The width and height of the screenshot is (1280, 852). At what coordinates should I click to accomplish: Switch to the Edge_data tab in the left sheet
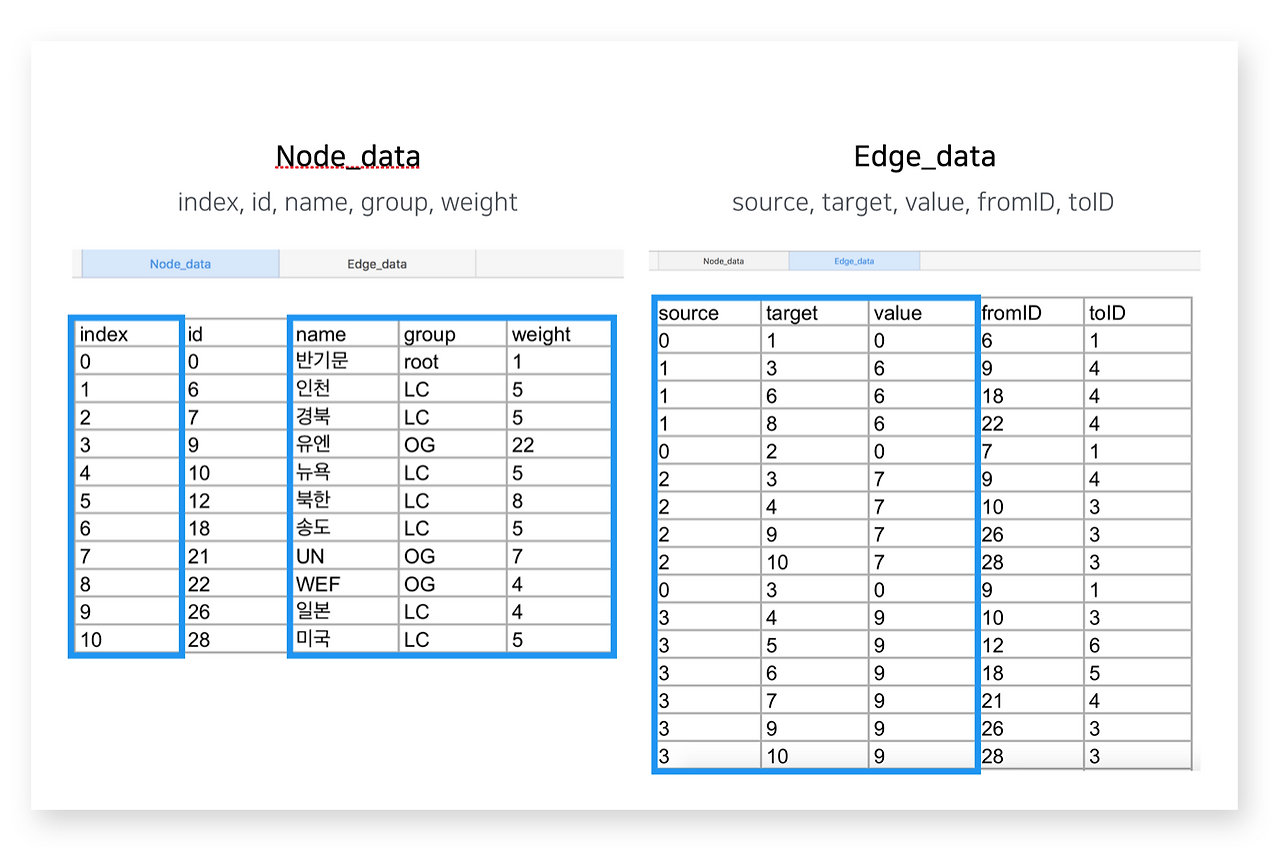[x=377, y=264]
